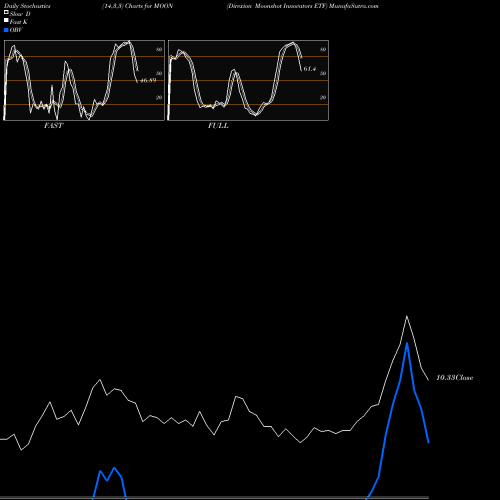The image size is (500, 500).
Task: Click 'Direxion Moonshot Innovators ETF' heading
Action: 277,6
